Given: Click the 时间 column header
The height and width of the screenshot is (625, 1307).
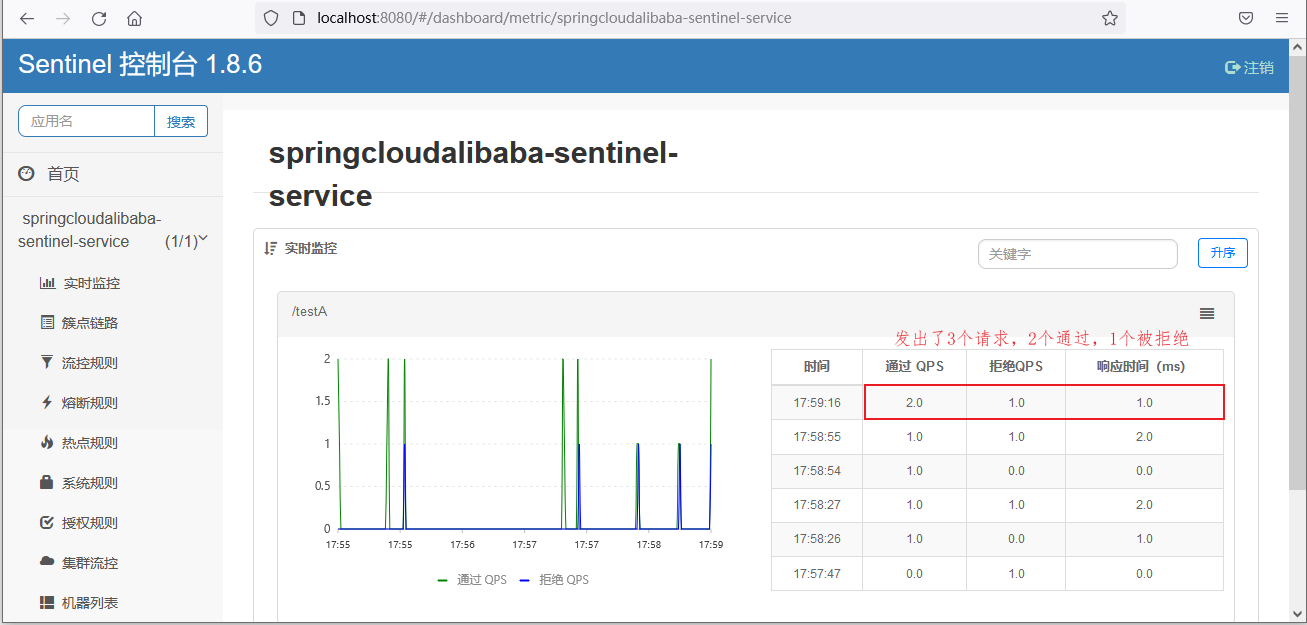Looking at the screenshot, I should 817,367.
